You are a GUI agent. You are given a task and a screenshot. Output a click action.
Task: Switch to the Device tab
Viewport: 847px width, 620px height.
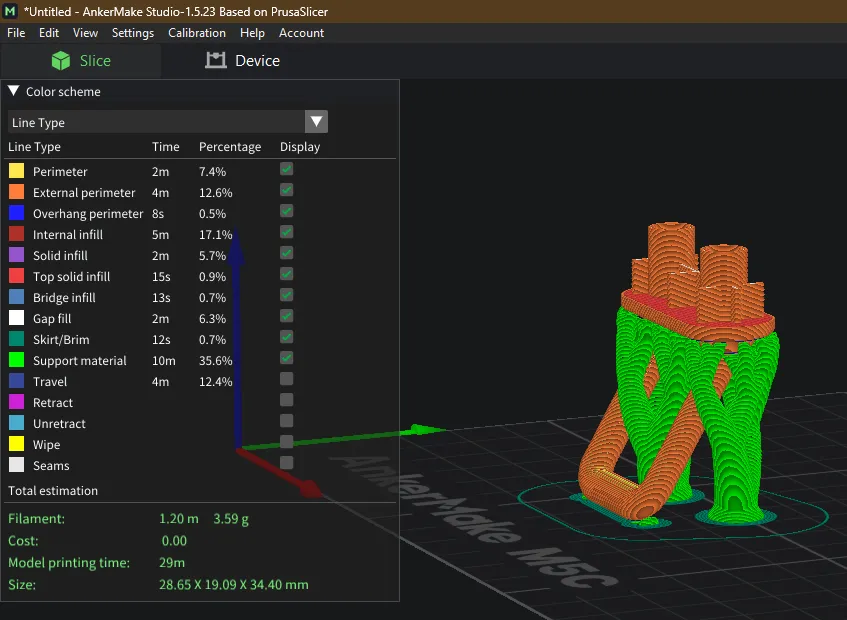[x=243, y=60]
